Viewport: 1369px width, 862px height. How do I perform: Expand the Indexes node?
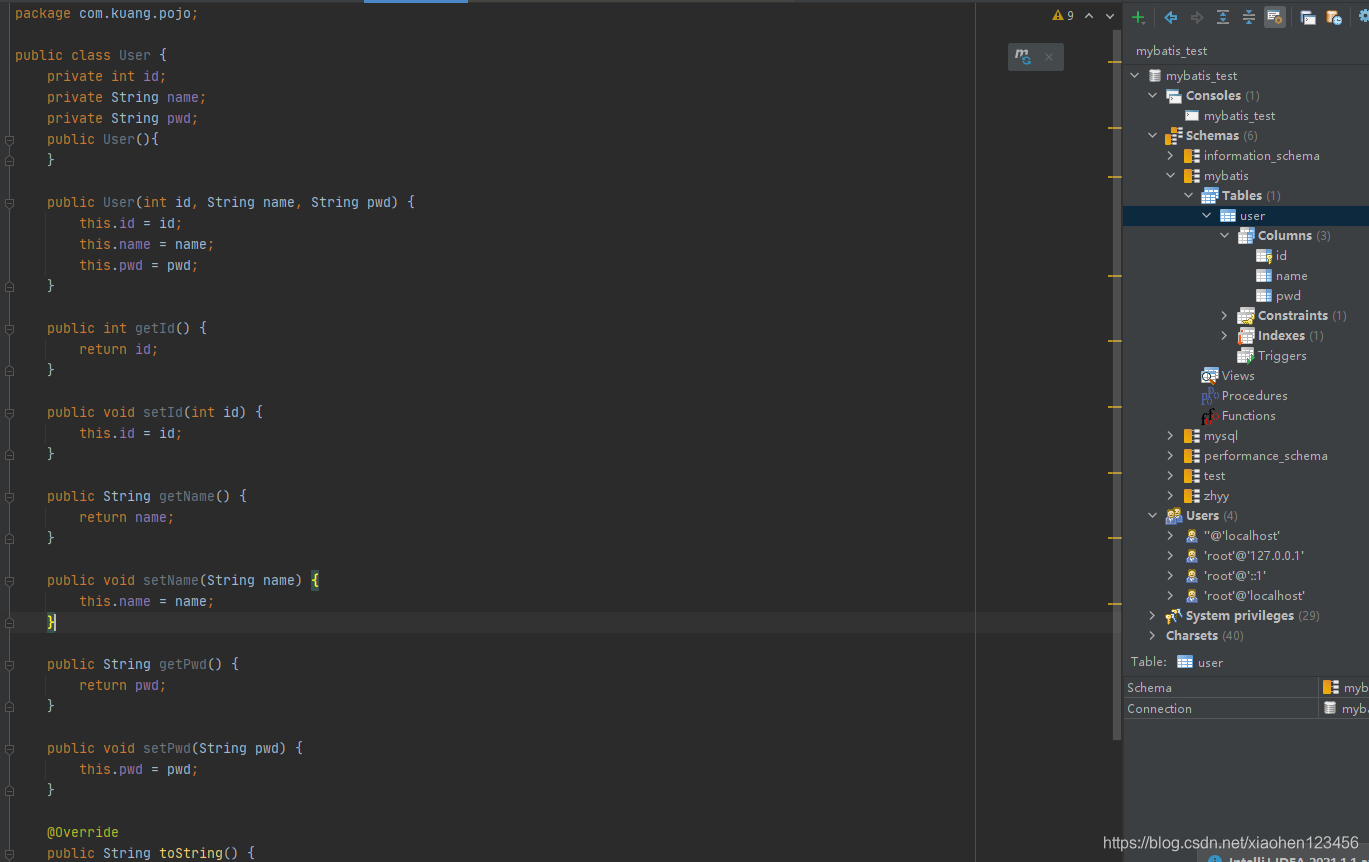coord(1224,336)
